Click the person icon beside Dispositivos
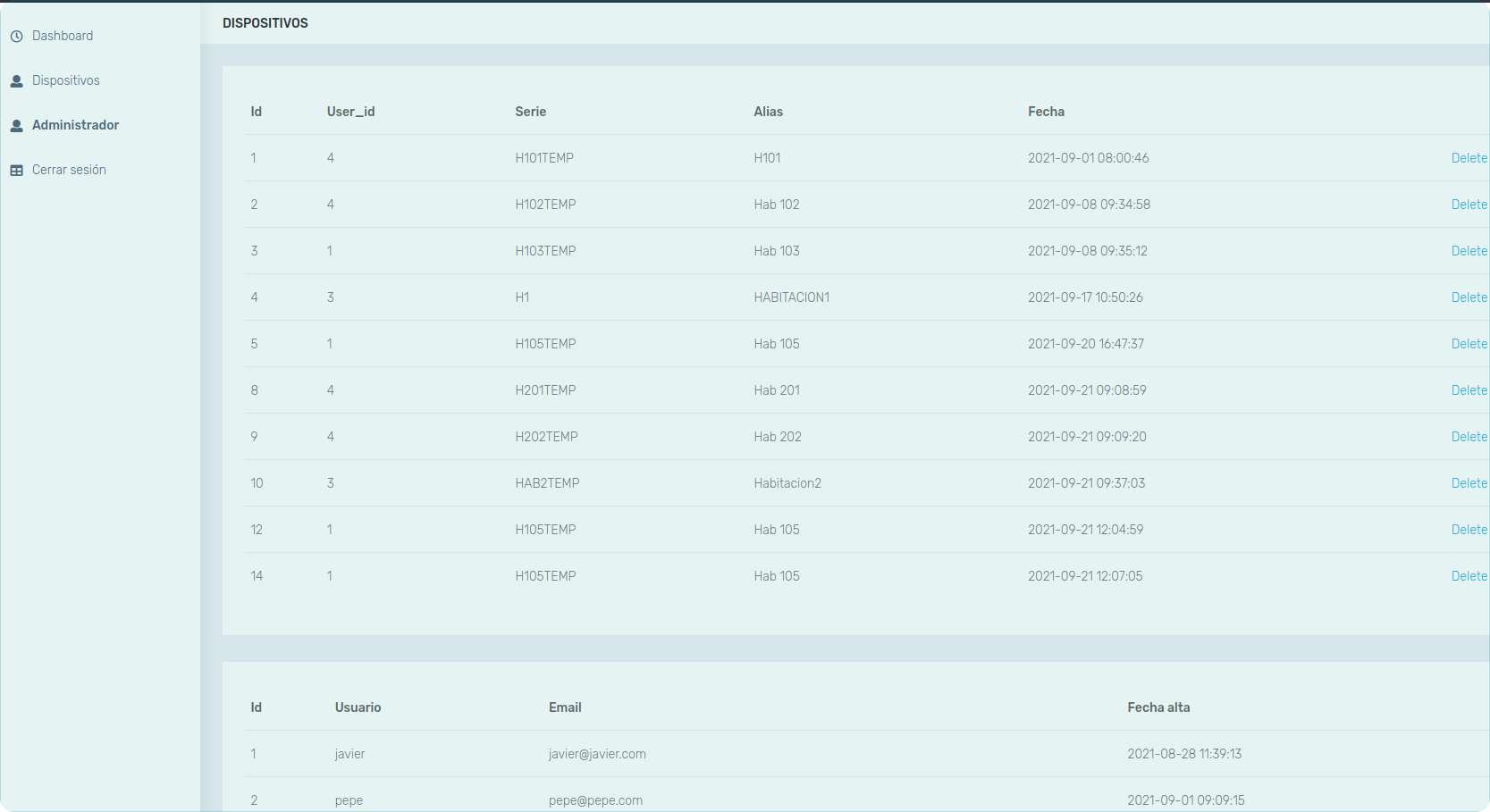 point(16,81)
